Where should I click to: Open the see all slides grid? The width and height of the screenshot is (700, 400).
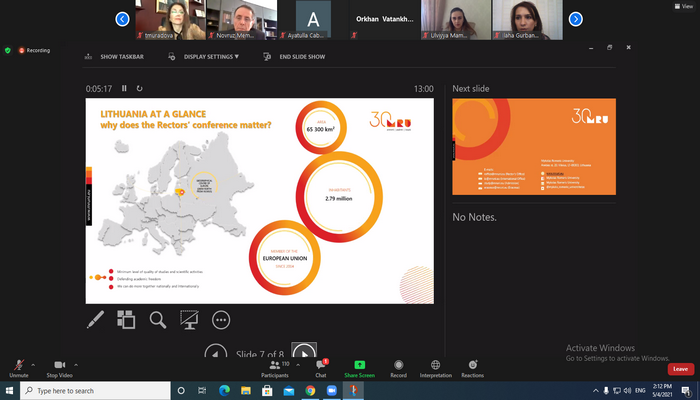(126, 320)
